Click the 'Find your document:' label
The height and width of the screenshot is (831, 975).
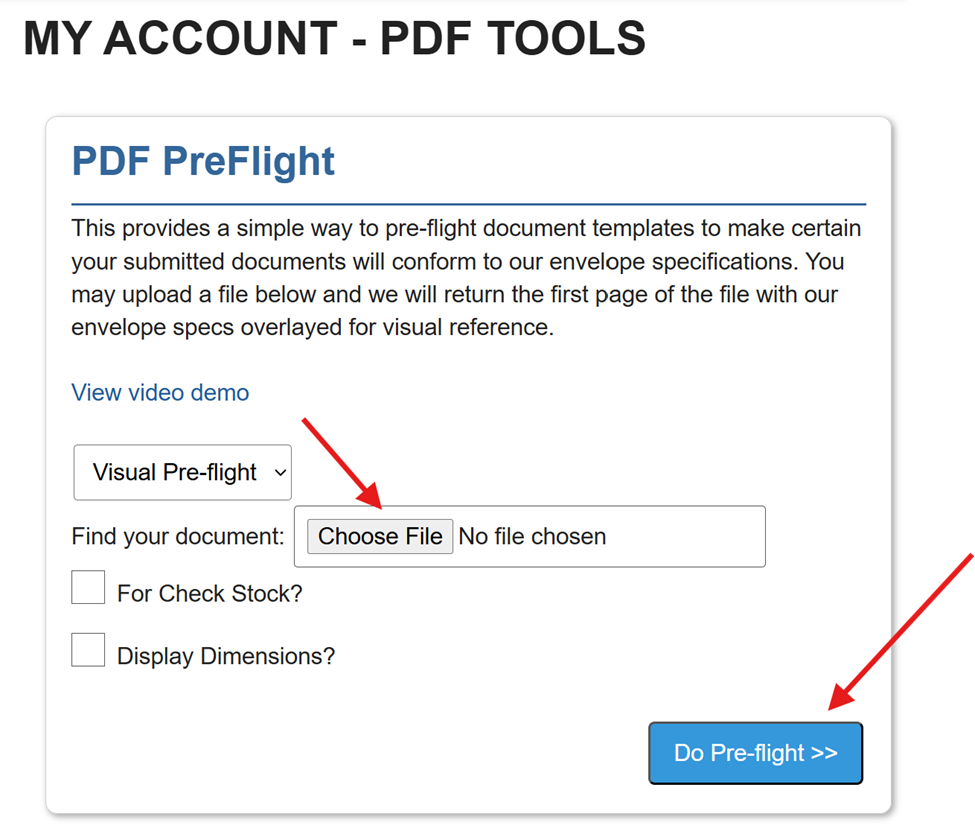(x=178, y=537)
